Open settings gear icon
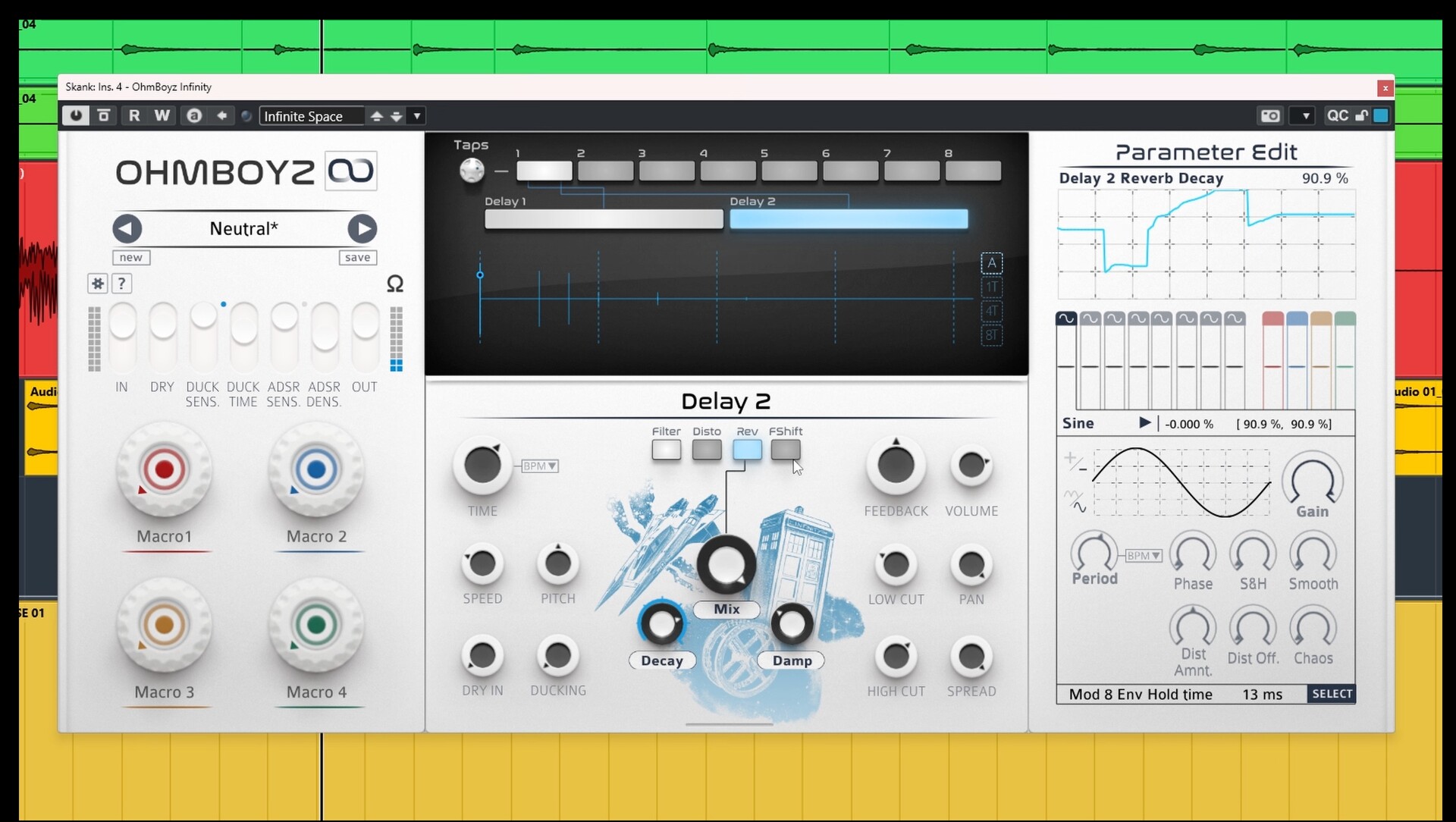Screen dimensions: 1456x822 pyautogui.click(x=98, y=284)
